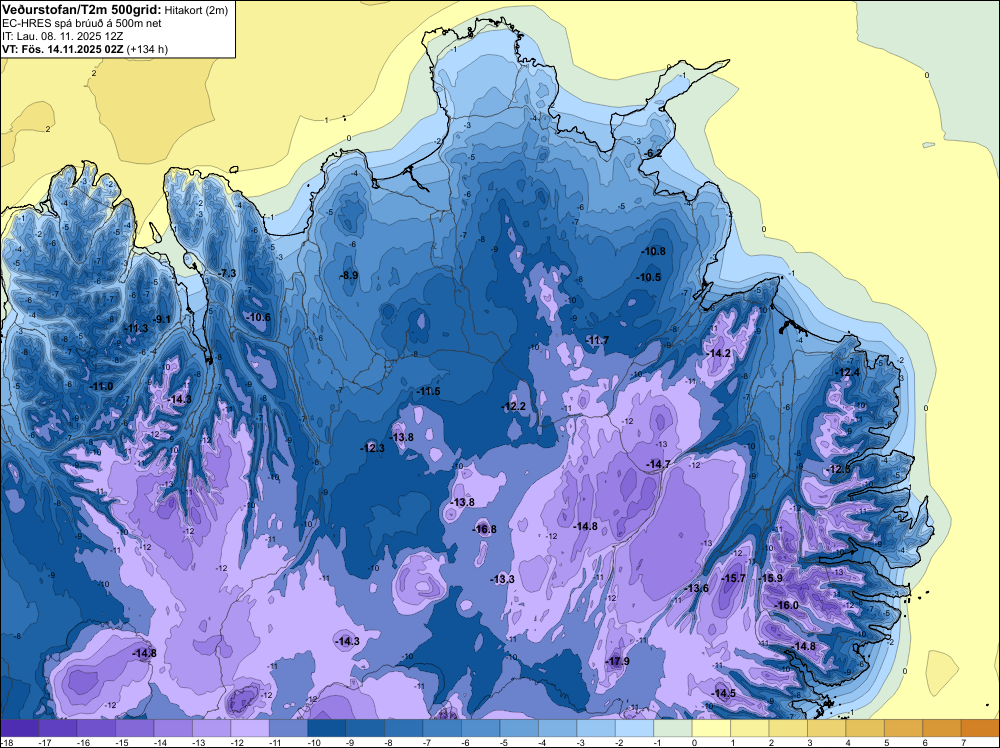
Task: Click the -12.3 temperature label
Action: pyautogui.click(x=374, y=448)
